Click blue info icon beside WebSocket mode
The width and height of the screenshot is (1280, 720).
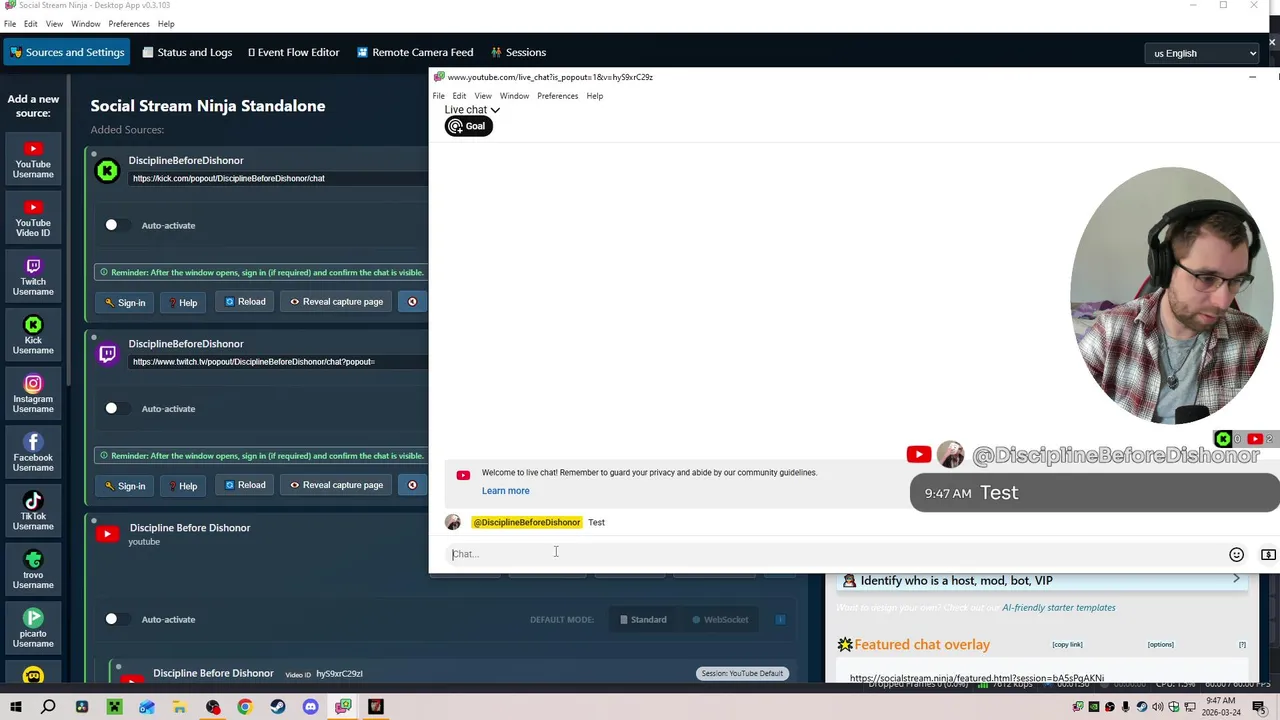click(x=780, y=619)
